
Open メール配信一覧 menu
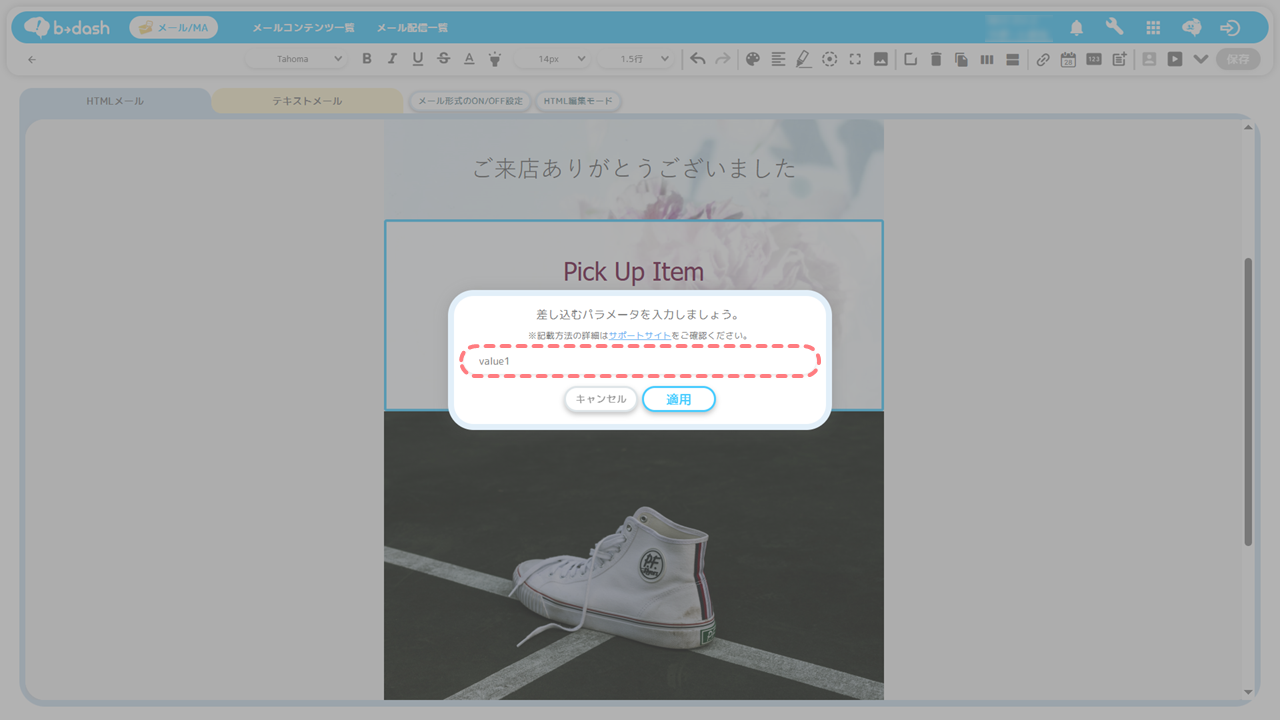coord(412,28)
